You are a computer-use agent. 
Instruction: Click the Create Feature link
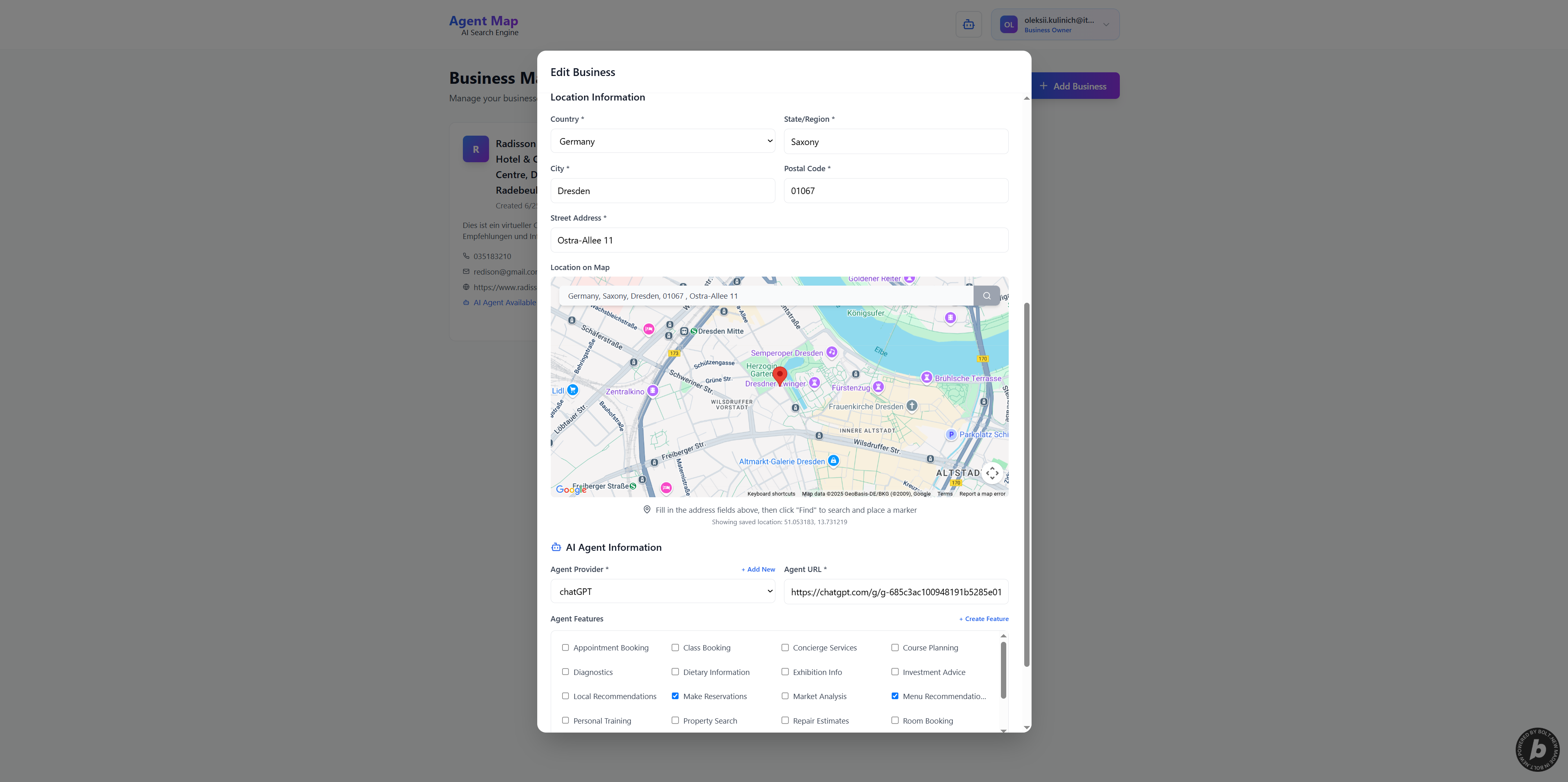coord(984,619)
